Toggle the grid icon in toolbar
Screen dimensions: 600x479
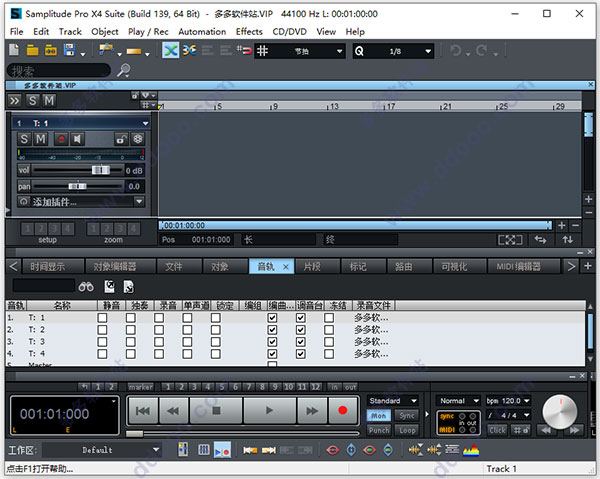click(x=262, y=50)
